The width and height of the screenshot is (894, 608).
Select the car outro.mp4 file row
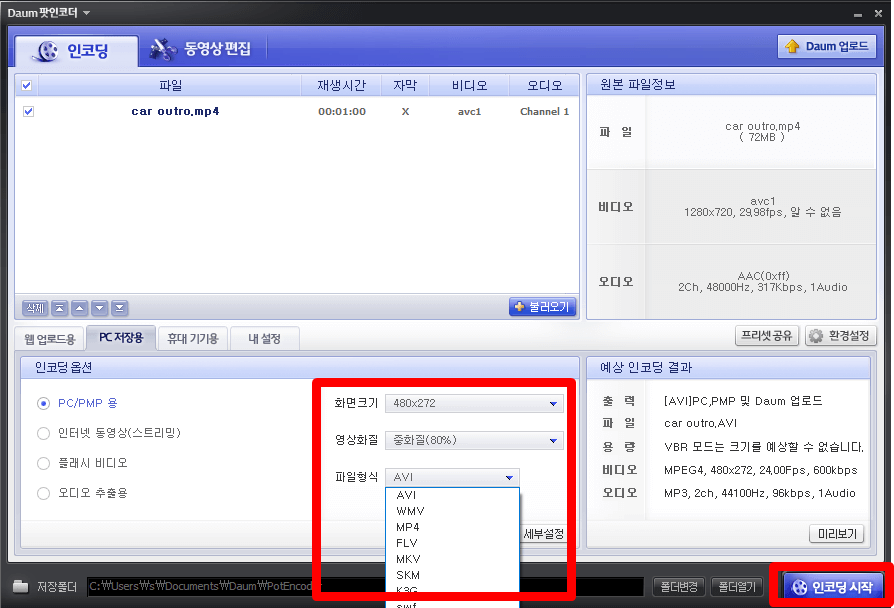(x=296, y=111)
